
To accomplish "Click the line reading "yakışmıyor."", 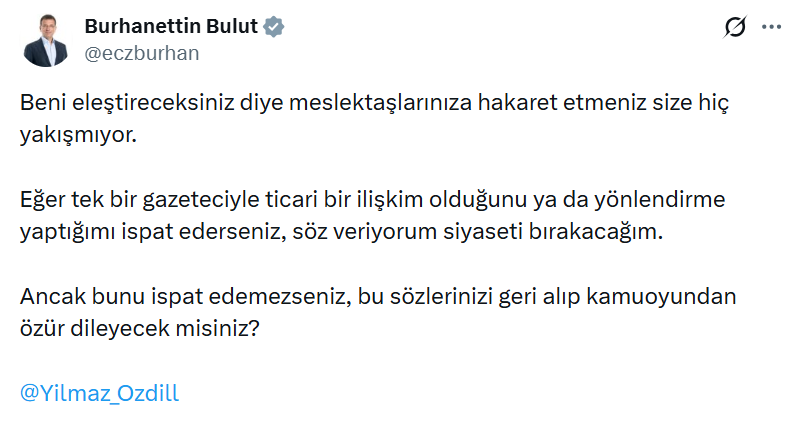I will click(77, 136).
